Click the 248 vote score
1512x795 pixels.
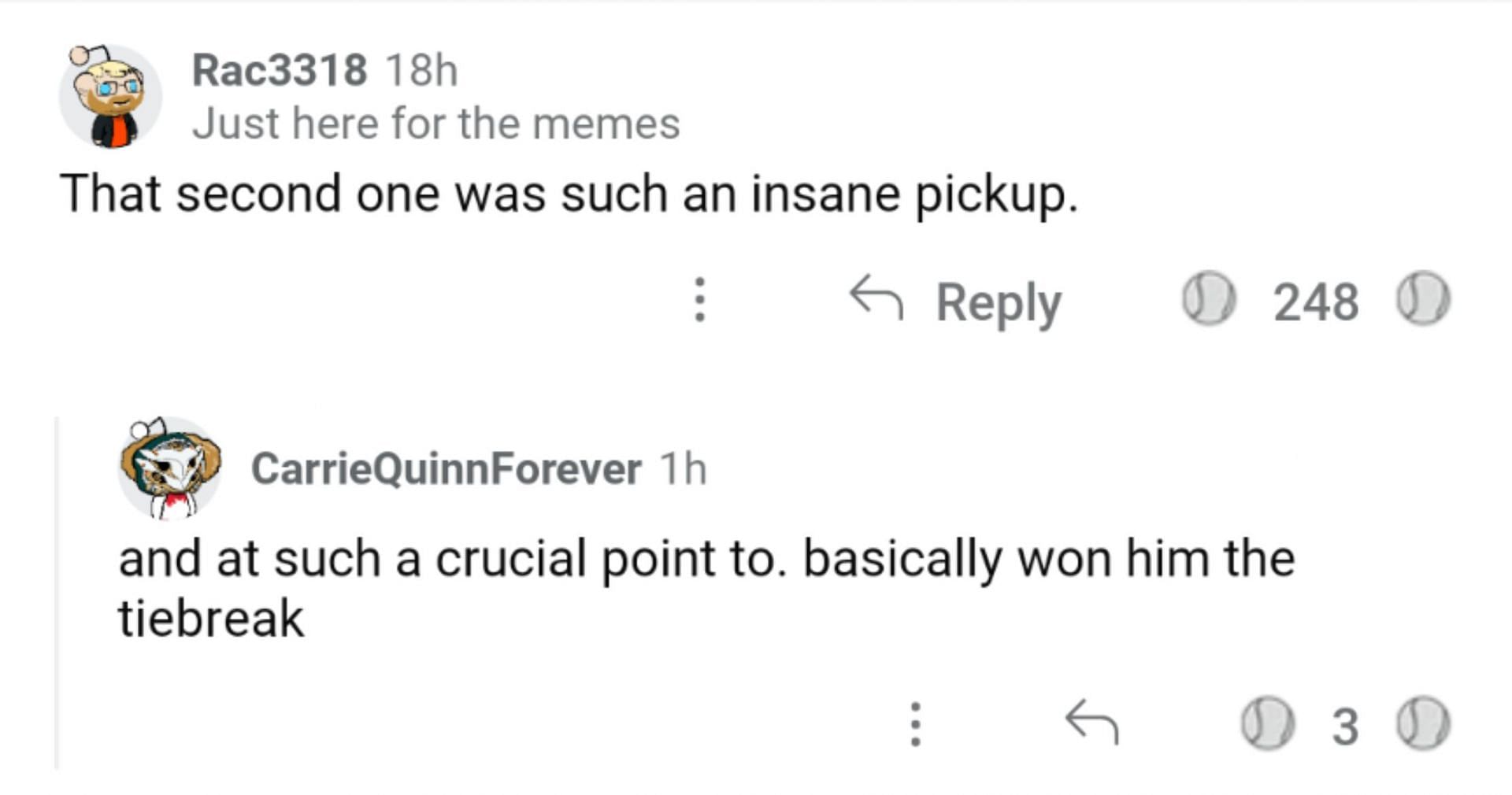[x=1315, y=301]
